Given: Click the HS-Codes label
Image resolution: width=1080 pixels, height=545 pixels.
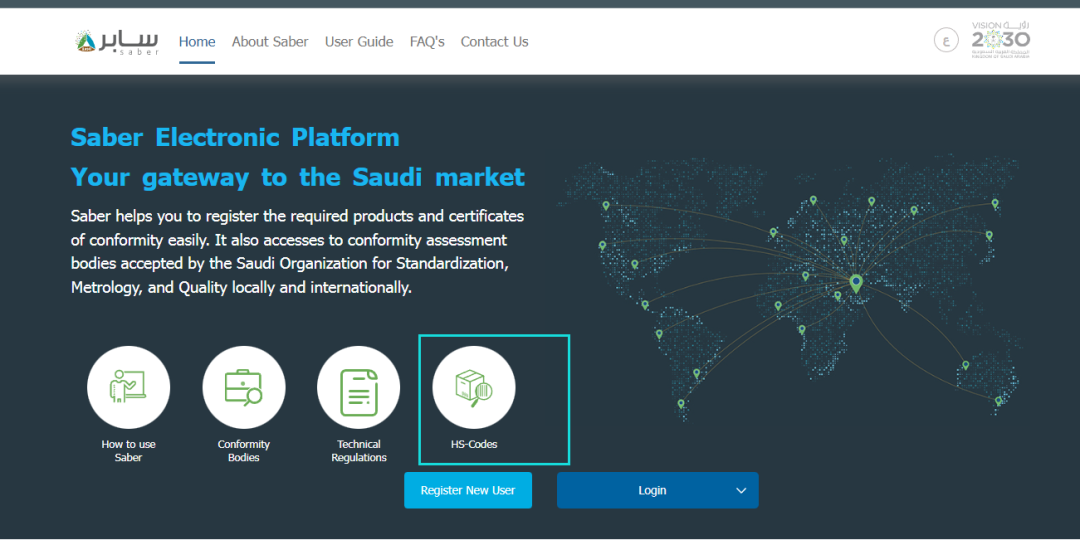Looking at the screenshot, I should pyautogui.click(x=474, y=444).
